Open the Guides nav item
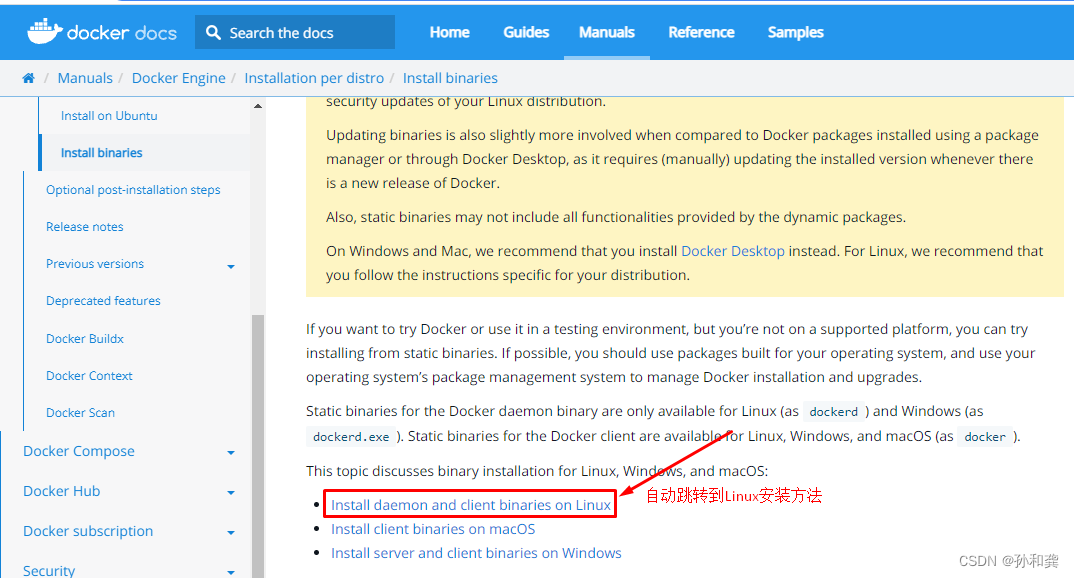1074x578 pixels. (x=526, y=32)
